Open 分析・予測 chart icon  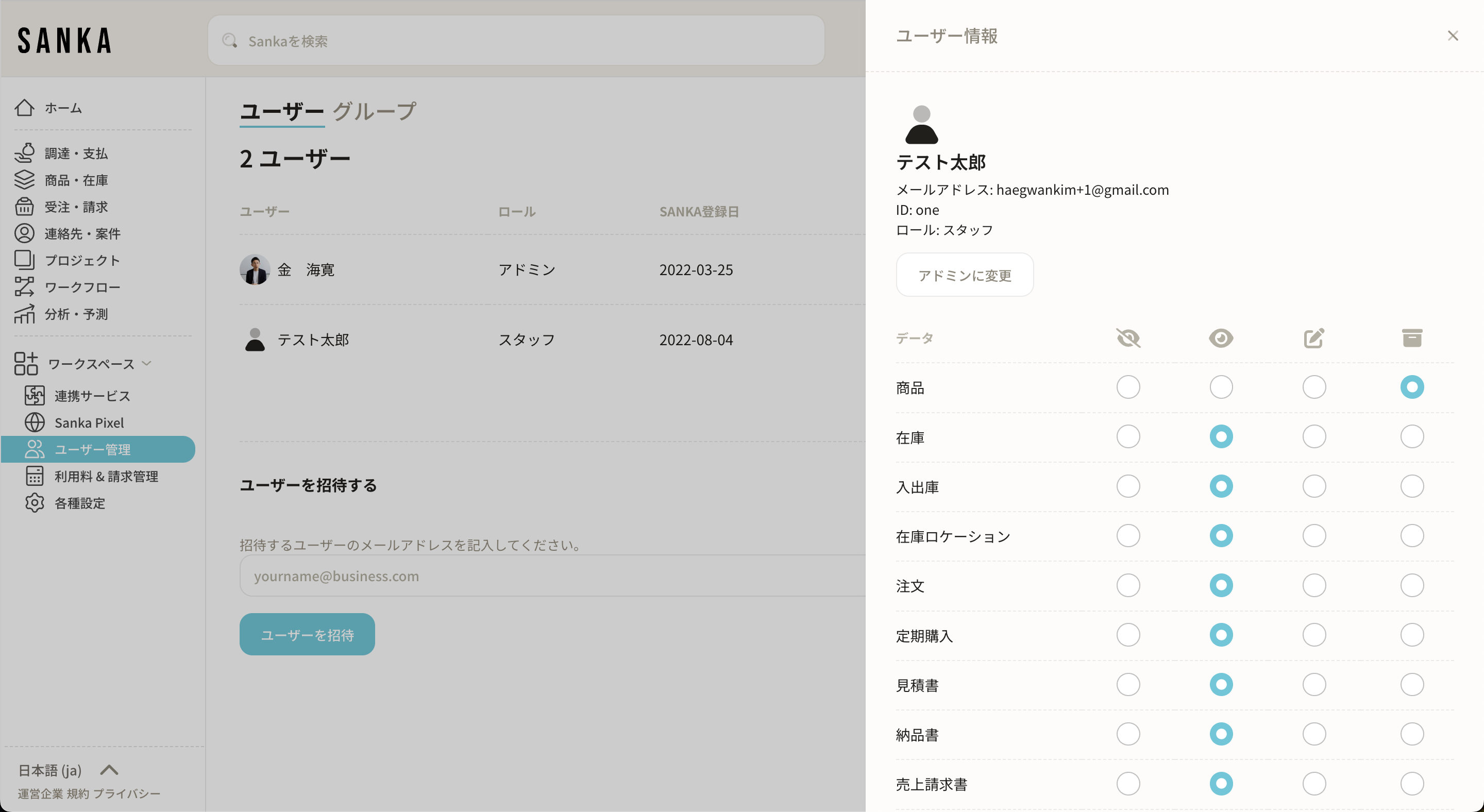pyautogui.click(x=24, y=314)
